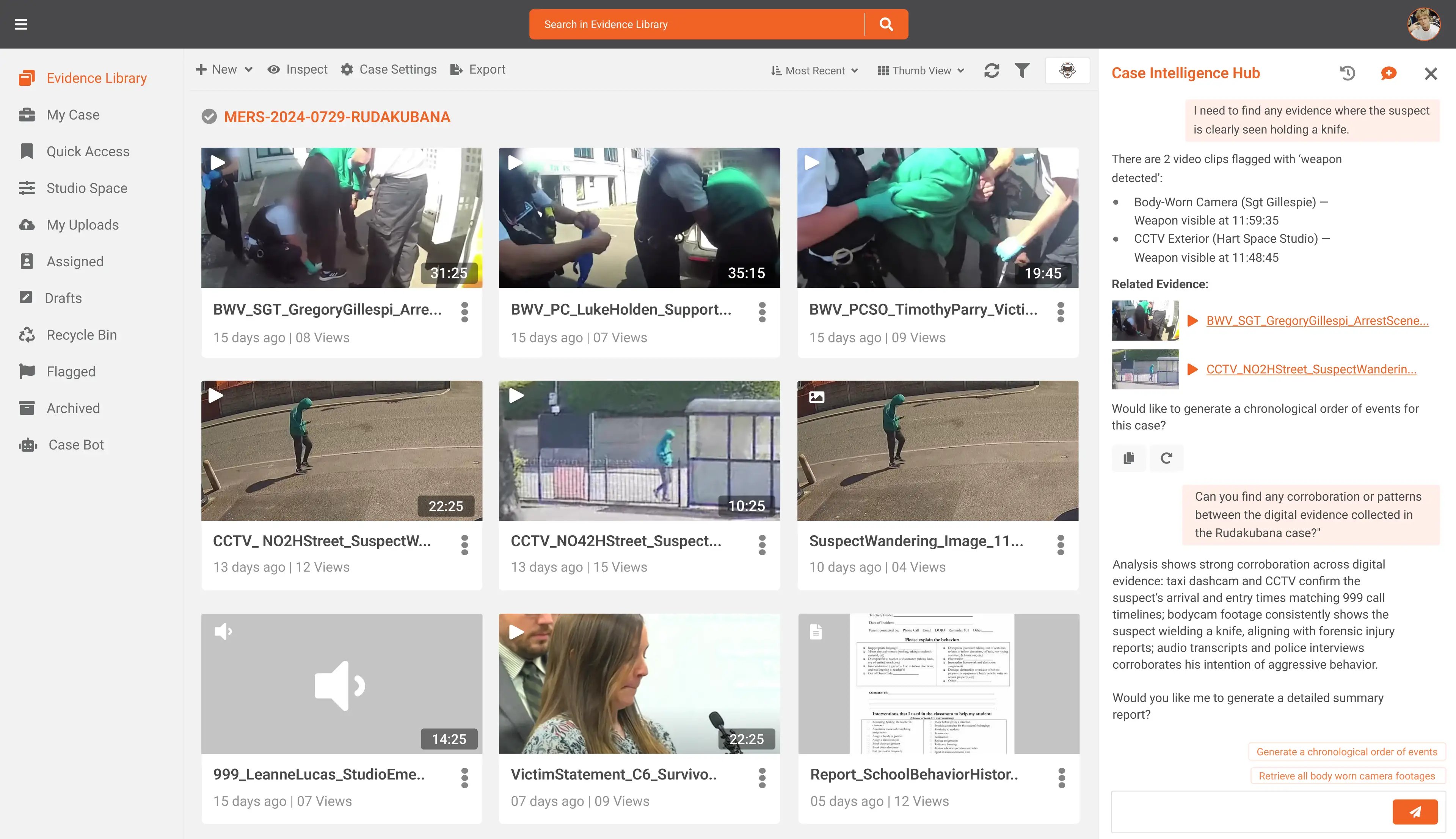The width and height of the screenshot is (1456, 839).
Task: Click the search magnifier button
Action: [x=886, y=24]
